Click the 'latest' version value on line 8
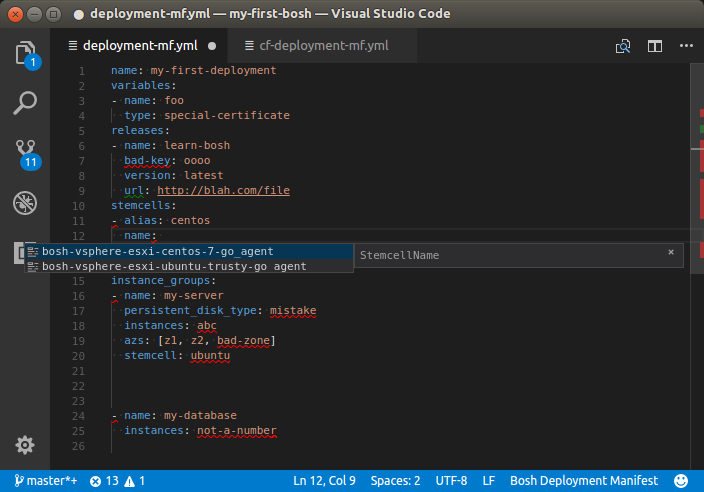Screen dimensions: 704x492 click(x=203, y=175)
